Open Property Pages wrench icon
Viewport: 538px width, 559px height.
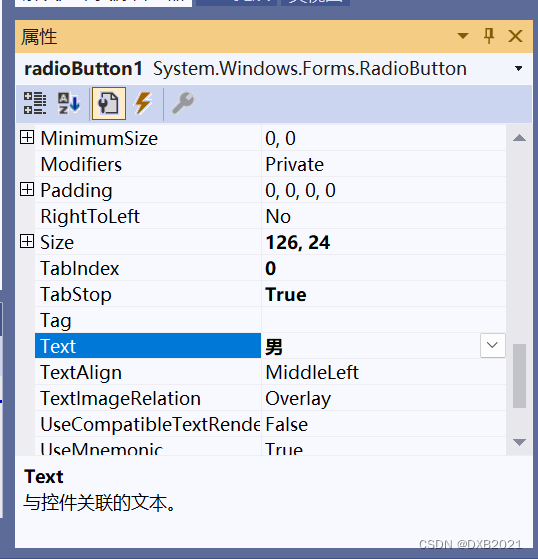click(x=183, y=103)
